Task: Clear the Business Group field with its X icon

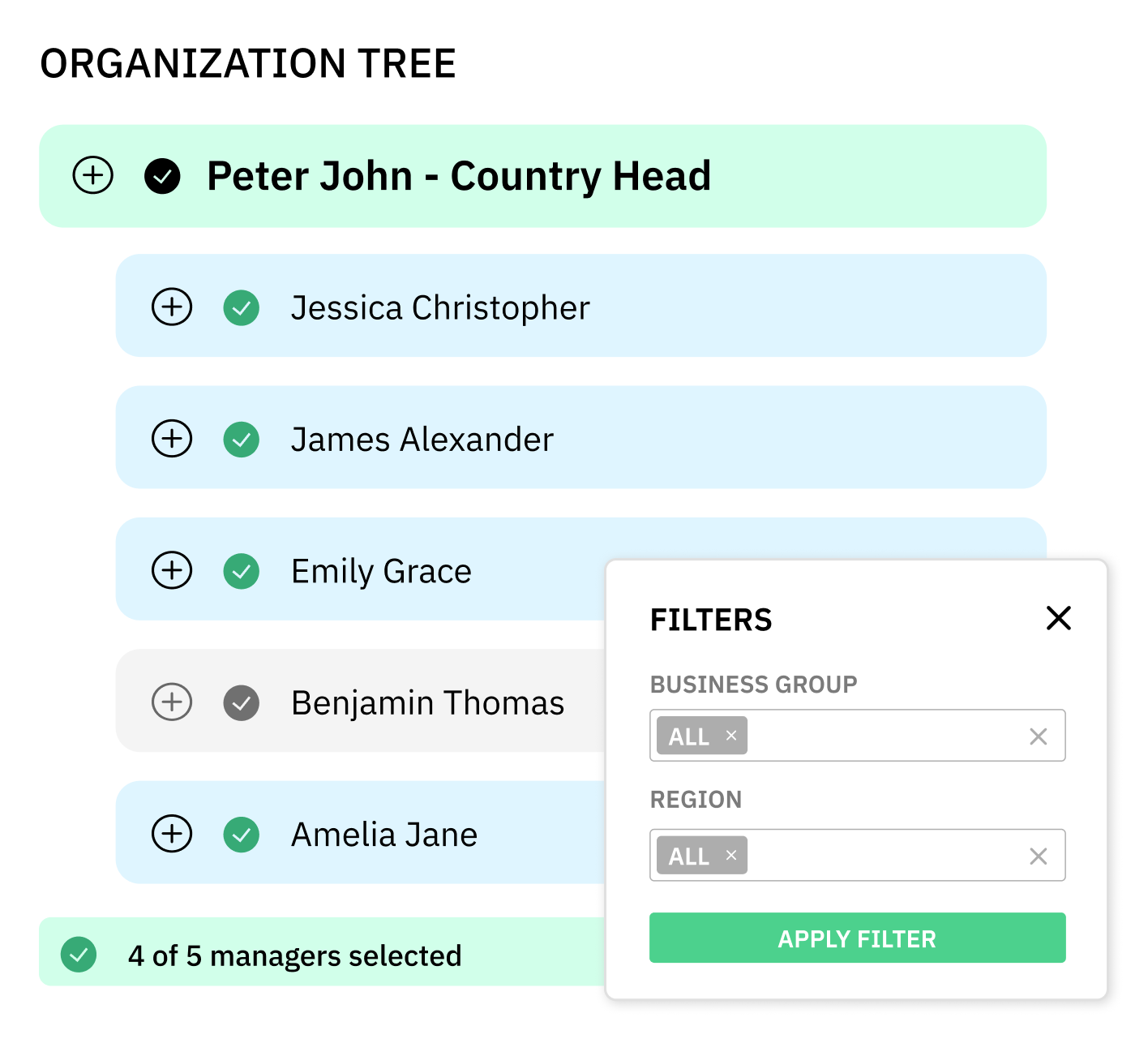Action: click(x=1038, y=736)
